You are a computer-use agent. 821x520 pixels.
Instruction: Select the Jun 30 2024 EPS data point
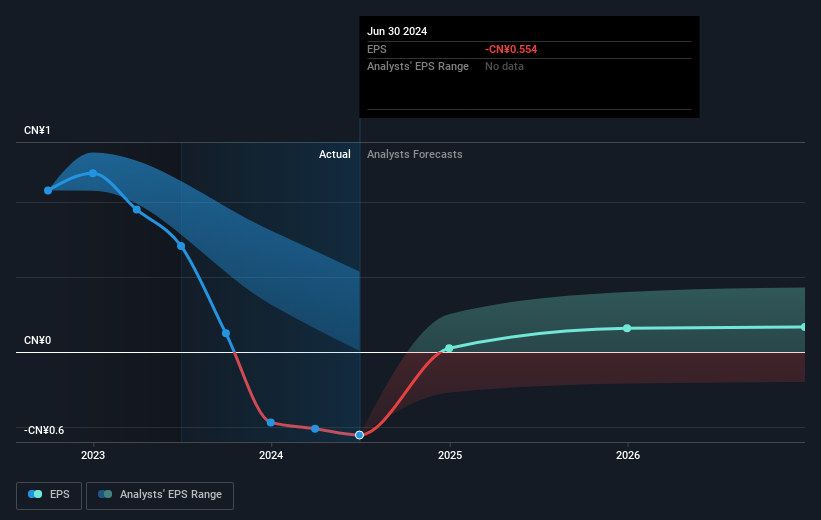(359, 435)
